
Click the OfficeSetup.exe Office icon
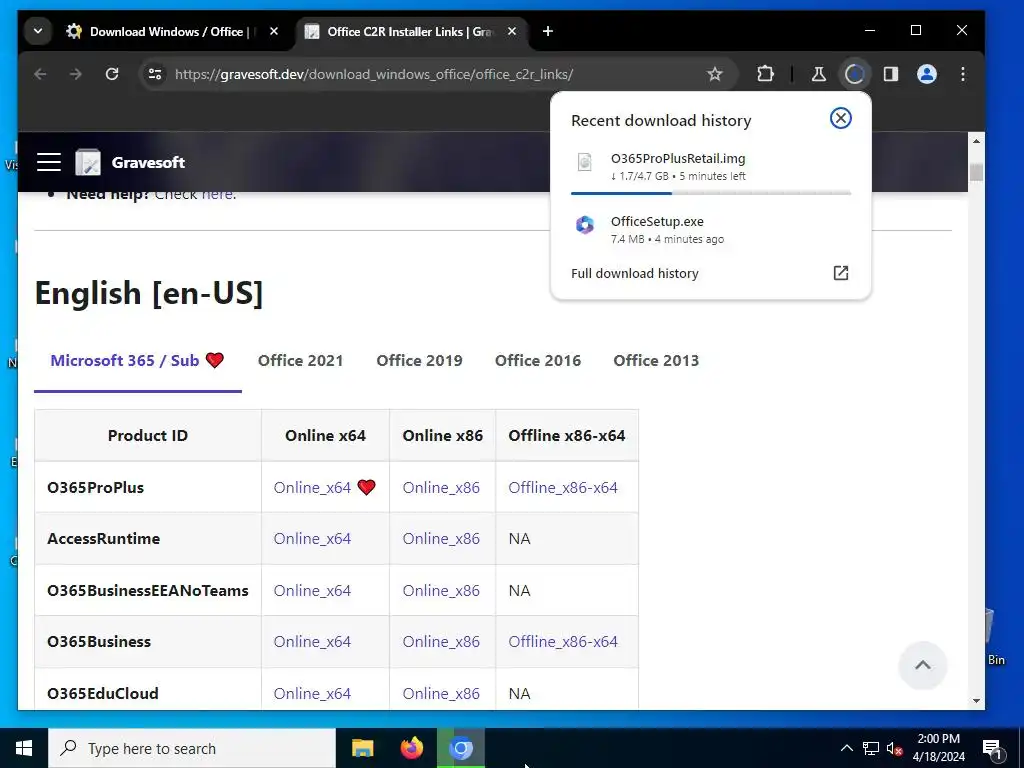[584, 225]
